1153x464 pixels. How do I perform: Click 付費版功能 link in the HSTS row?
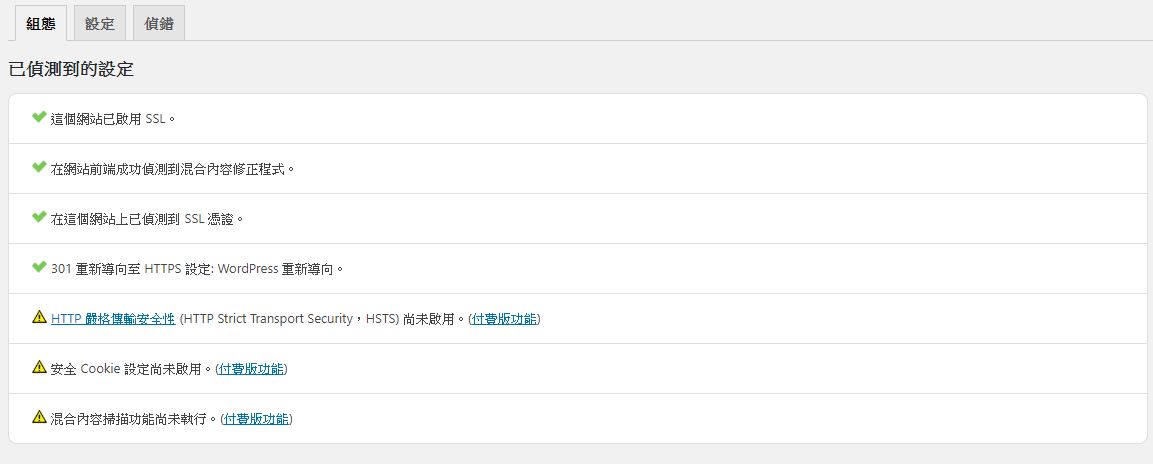pos(504,319)
